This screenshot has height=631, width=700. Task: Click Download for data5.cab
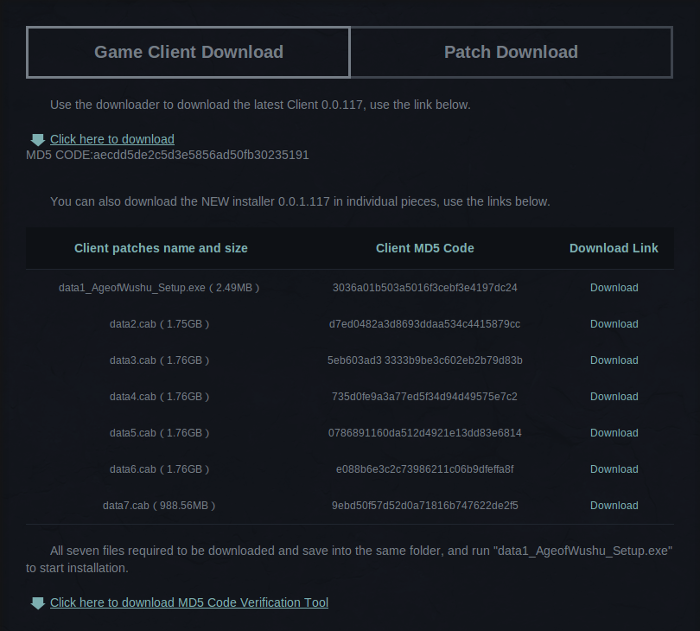[614, 433]
